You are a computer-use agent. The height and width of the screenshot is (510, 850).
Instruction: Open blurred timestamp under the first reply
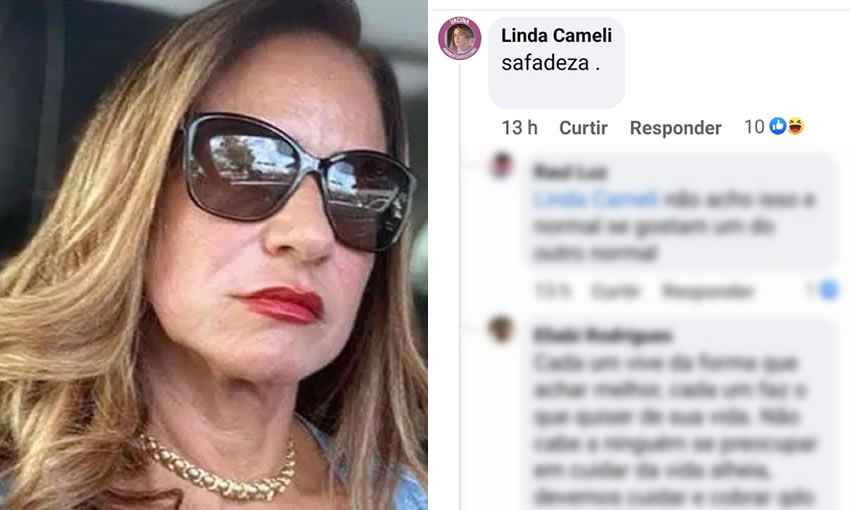tap(552, 291)
